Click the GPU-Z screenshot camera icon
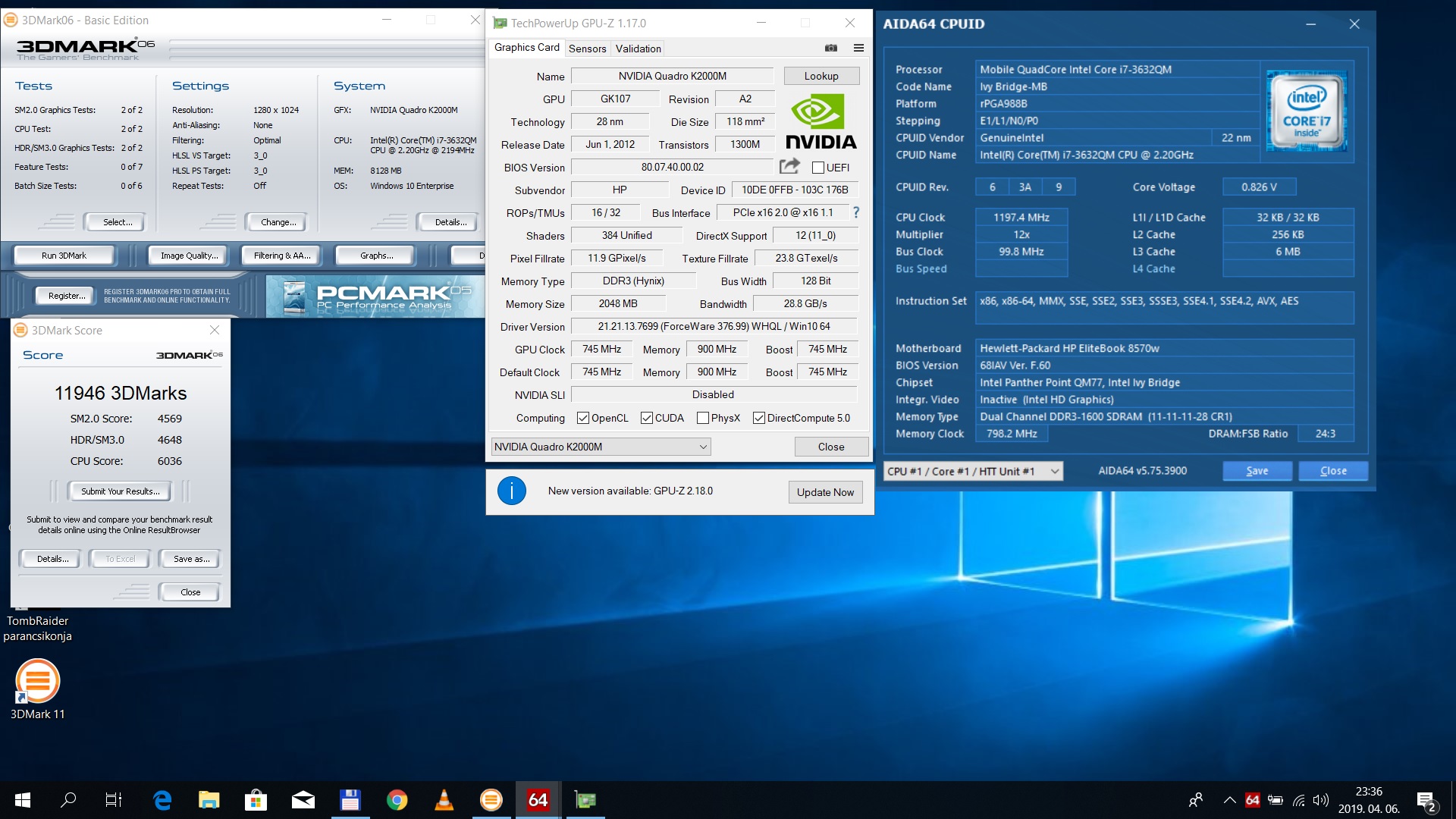This screenshot has width=1456, height=819. point(831,48)
